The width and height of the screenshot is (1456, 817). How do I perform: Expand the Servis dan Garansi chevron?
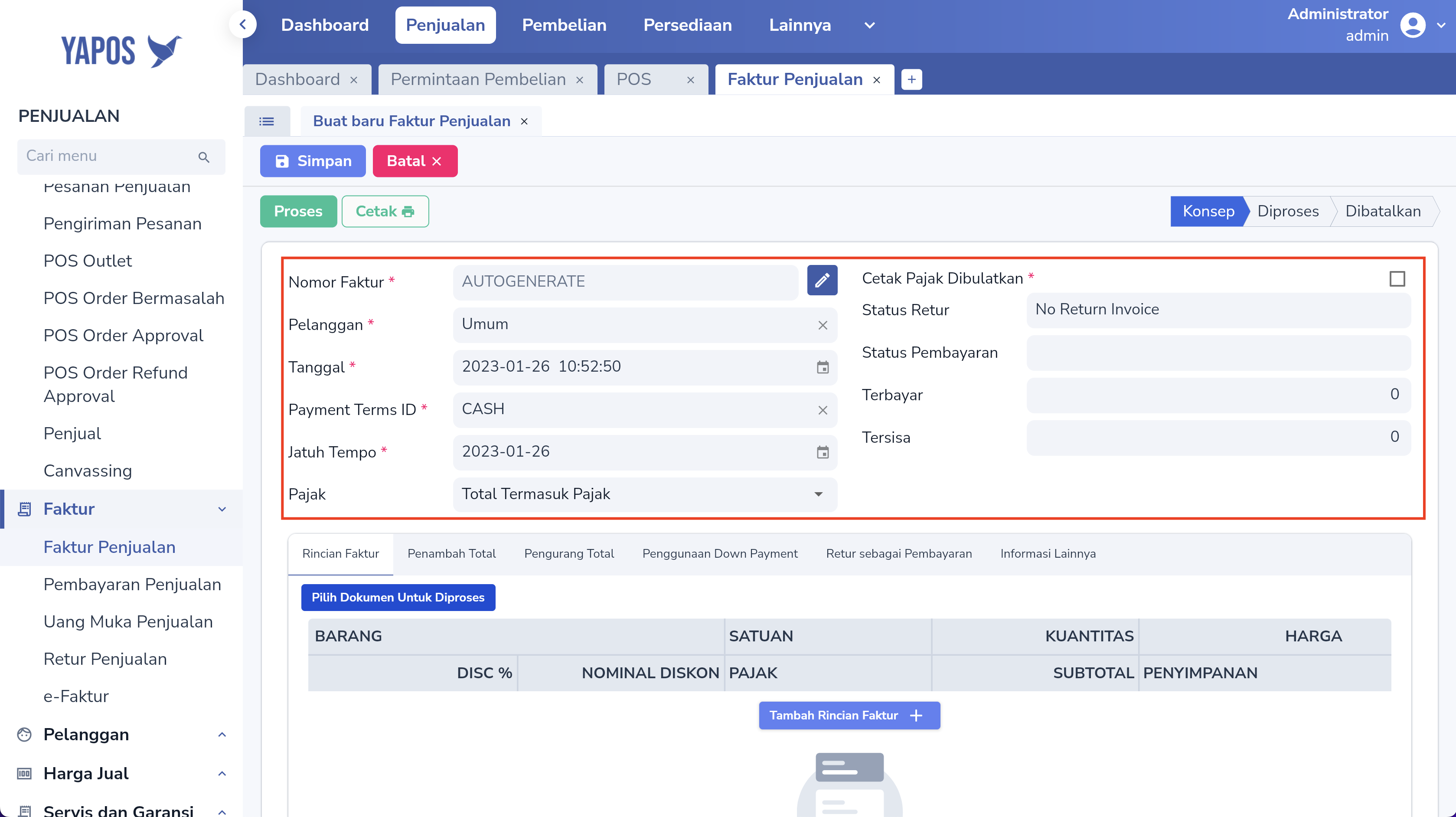222,812
